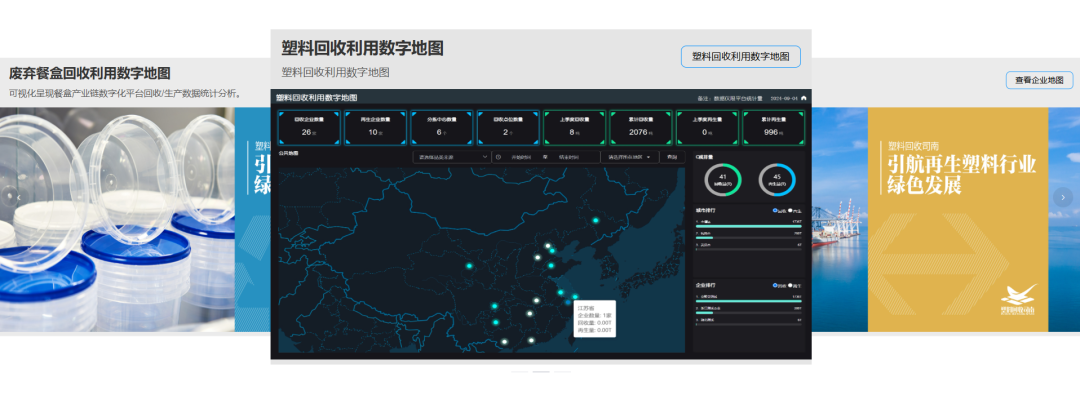Click the westernmost cyan map marker
Screen dimensions: 1080x404
pyautogui.click(x=469, y=266)
